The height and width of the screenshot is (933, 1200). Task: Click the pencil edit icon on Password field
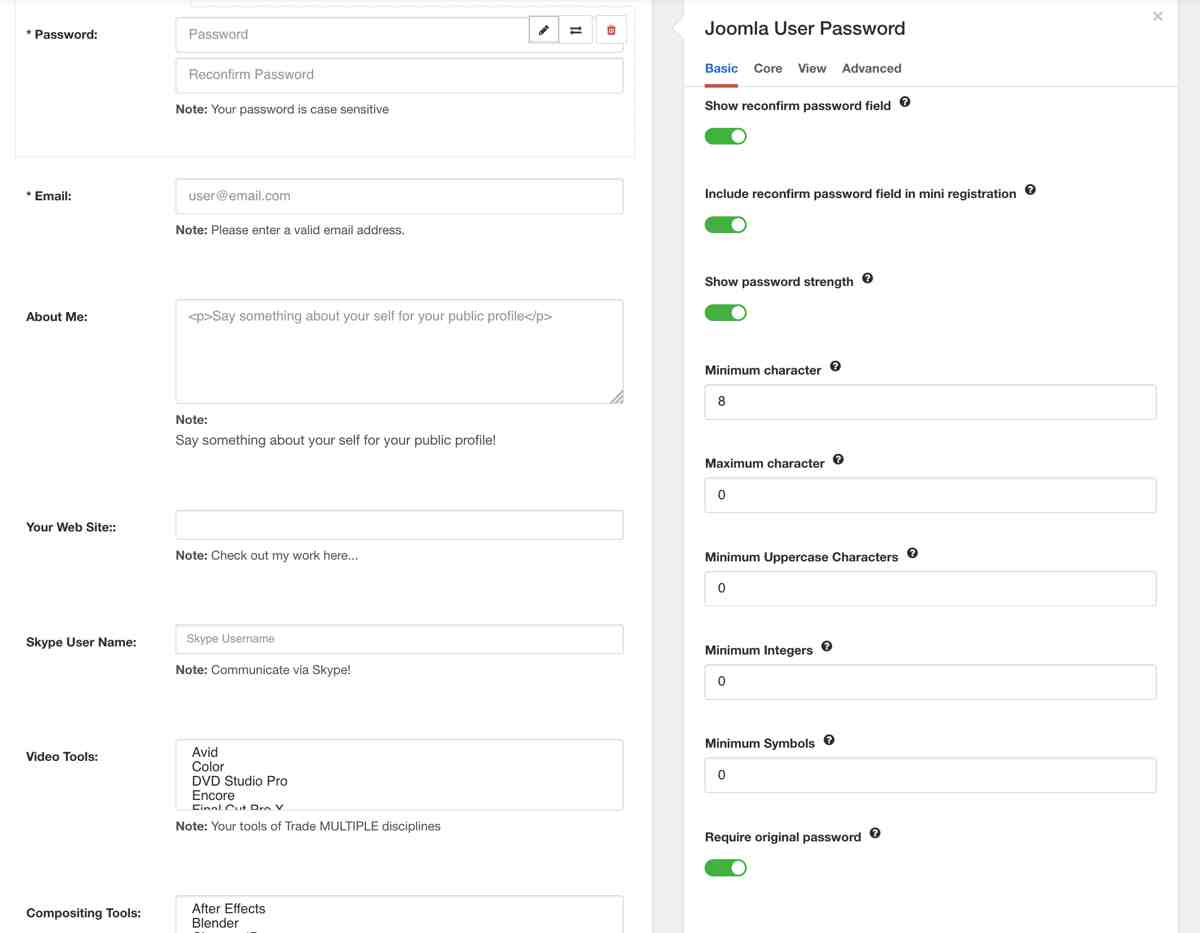pyautogui.click(x=543, y=30)
